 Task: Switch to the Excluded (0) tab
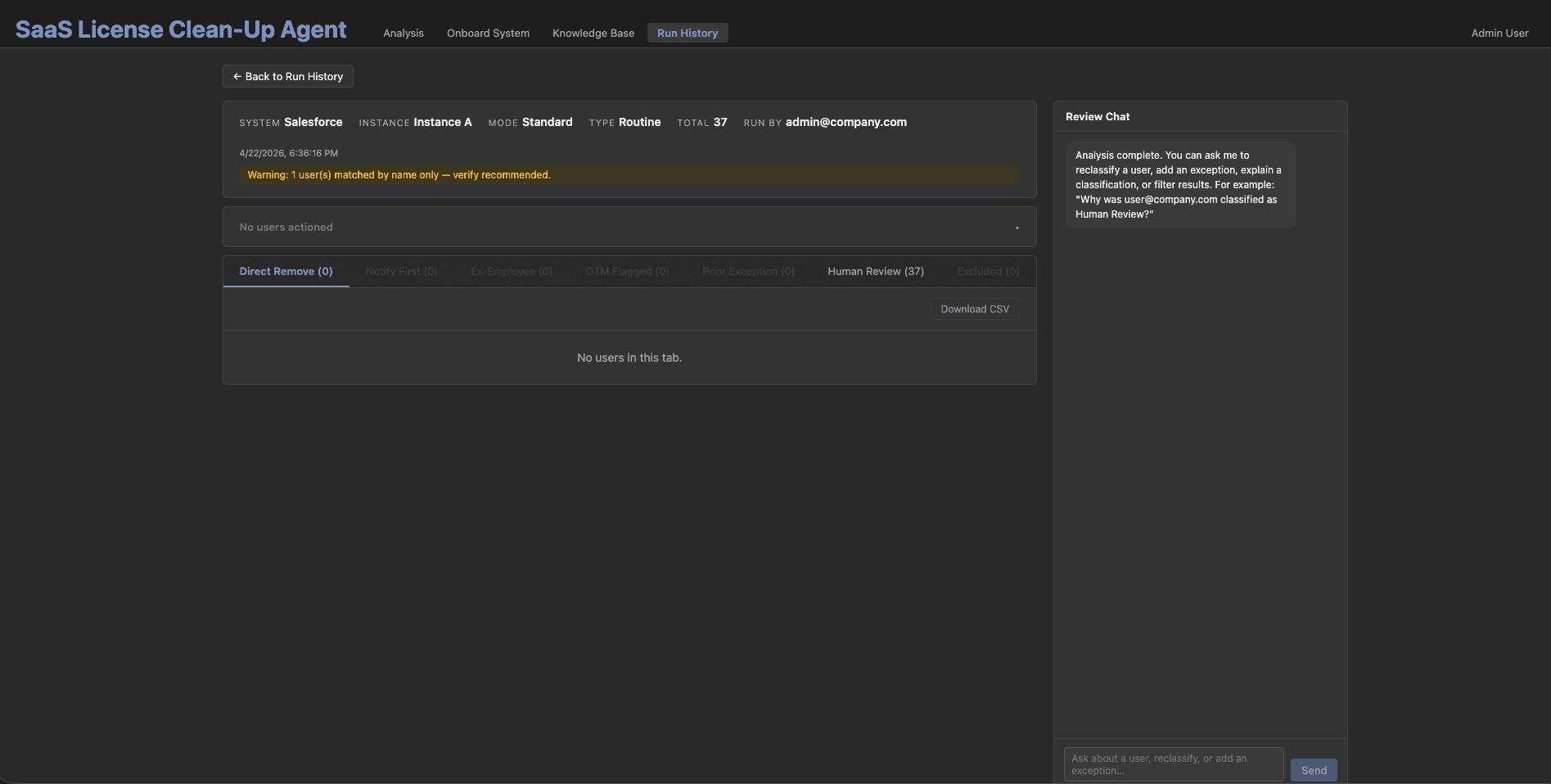pyautogui.click(x=988, y=271)
